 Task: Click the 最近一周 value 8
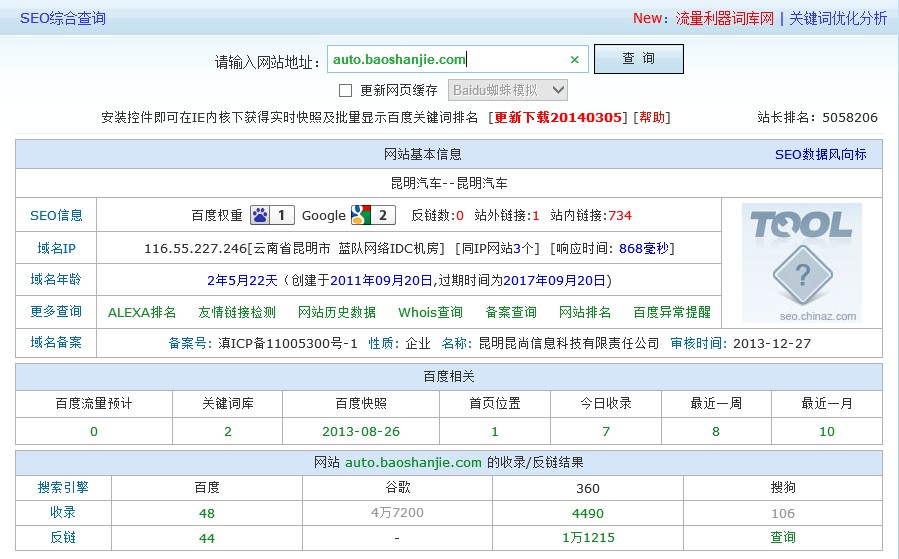(716, 432)
